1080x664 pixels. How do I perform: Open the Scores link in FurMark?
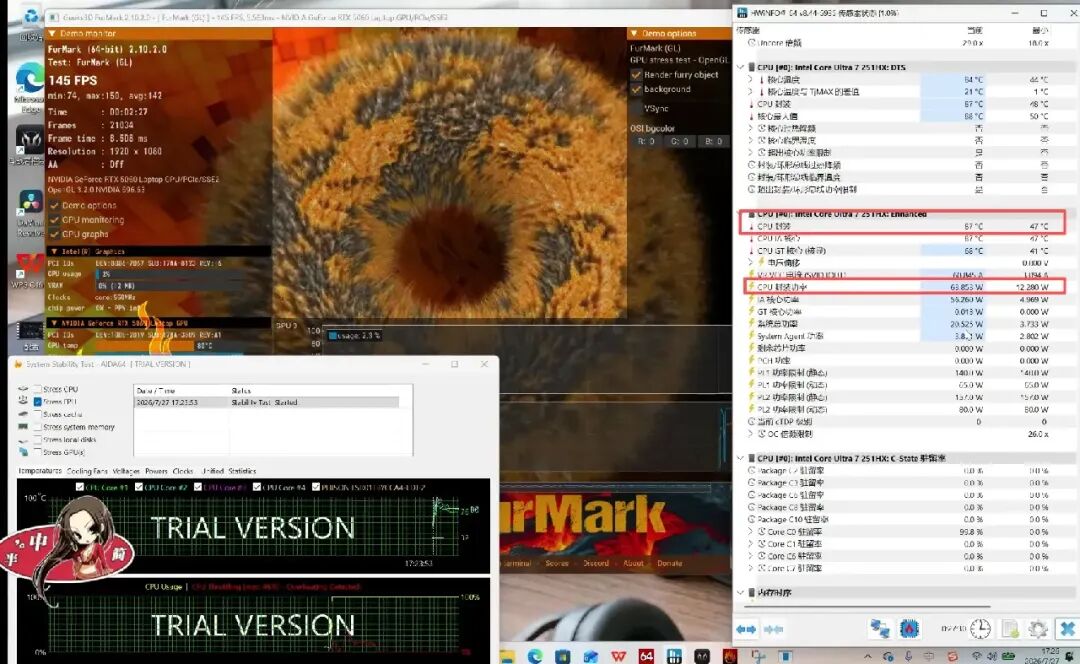tap(557, 563)
